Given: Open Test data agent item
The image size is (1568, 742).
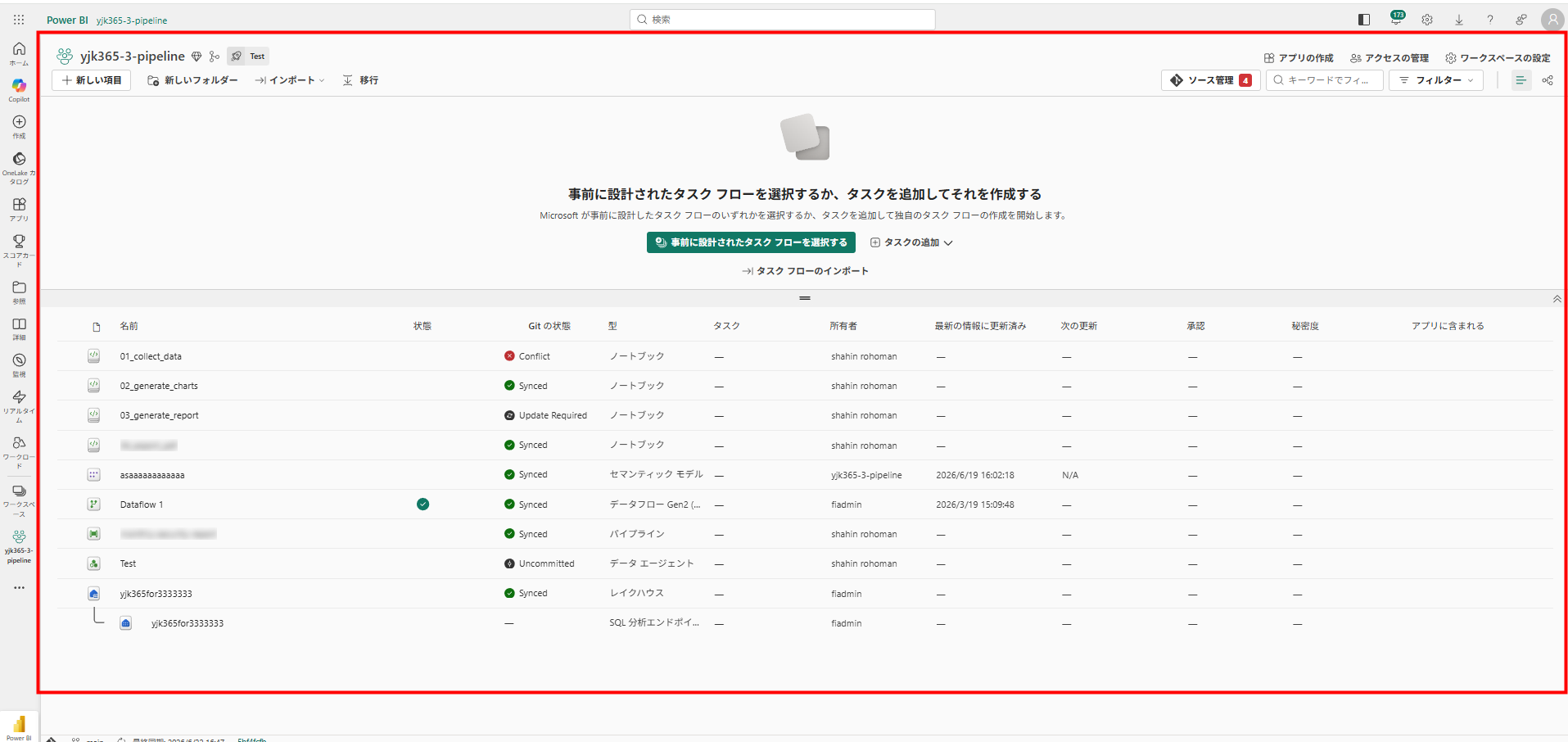Looking at the screenshot, I should 128,563.
